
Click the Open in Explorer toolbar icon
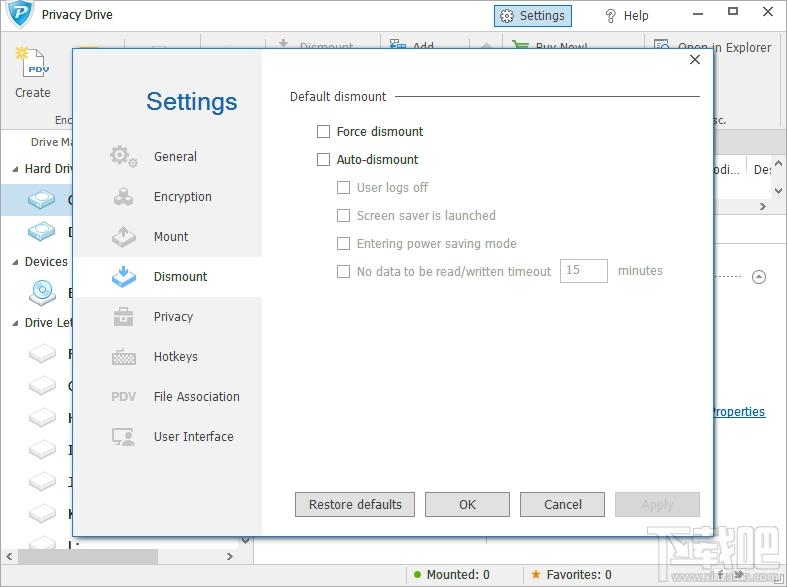click(x=662, y=45)
